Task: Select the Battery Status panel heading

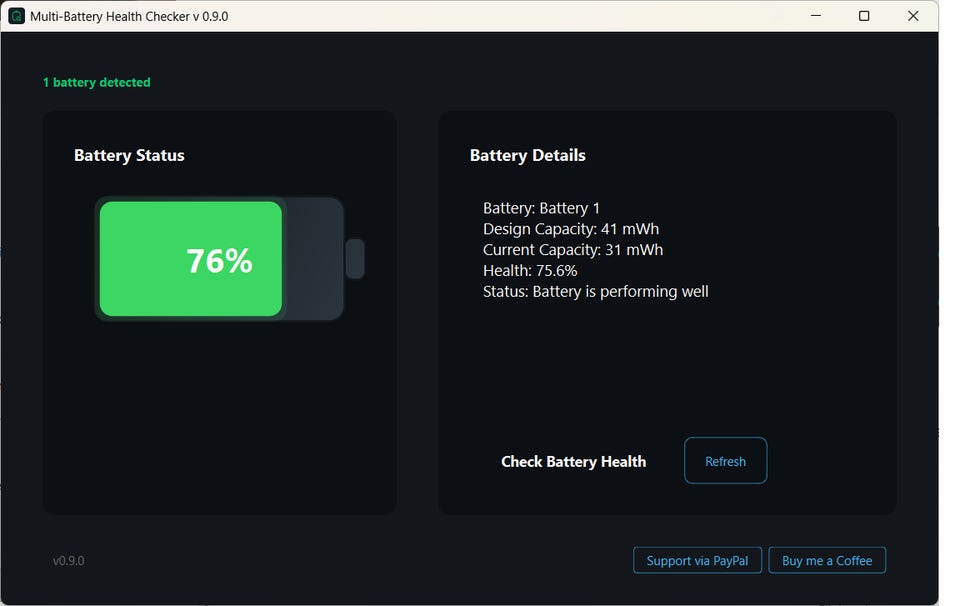Action: click(x=129, y=155)
